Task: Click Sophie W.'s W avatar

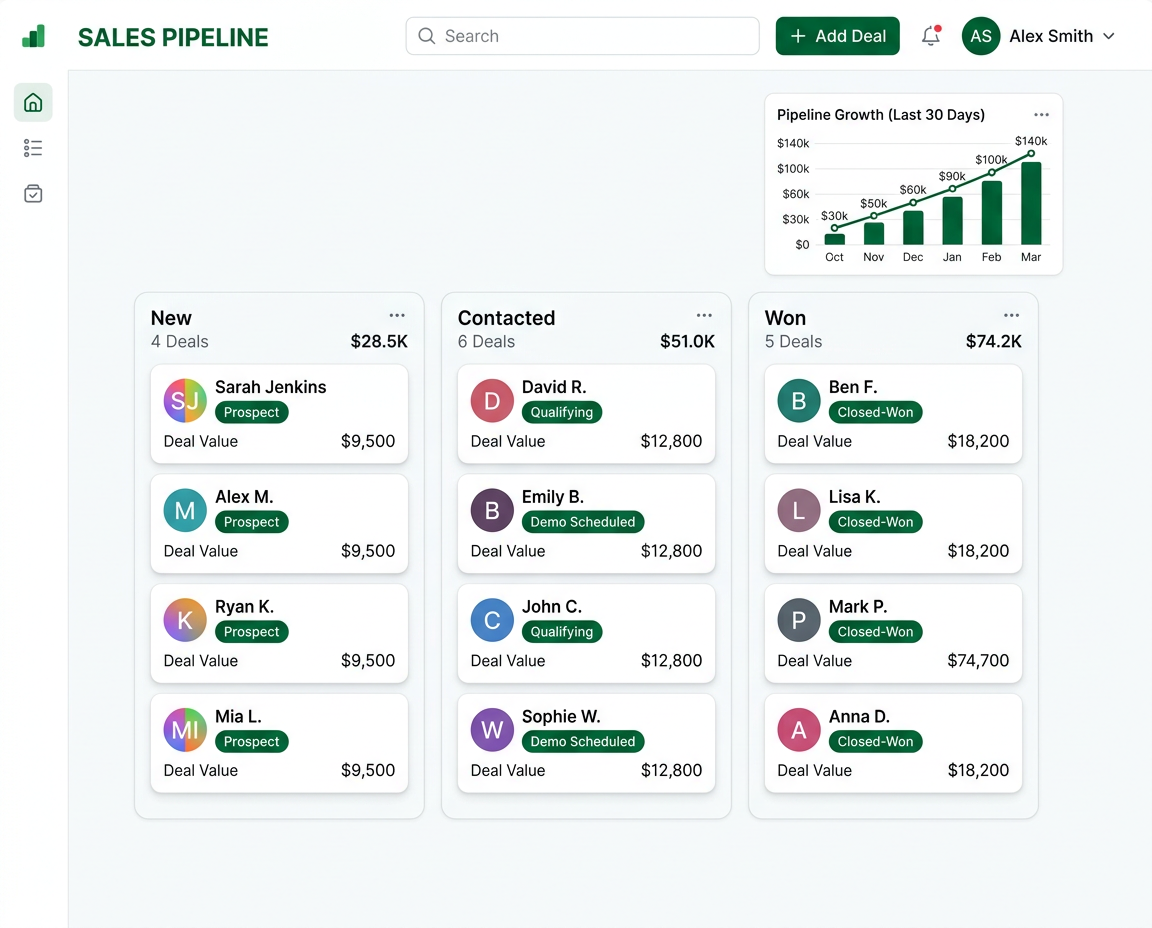Action: pos(492,730)
